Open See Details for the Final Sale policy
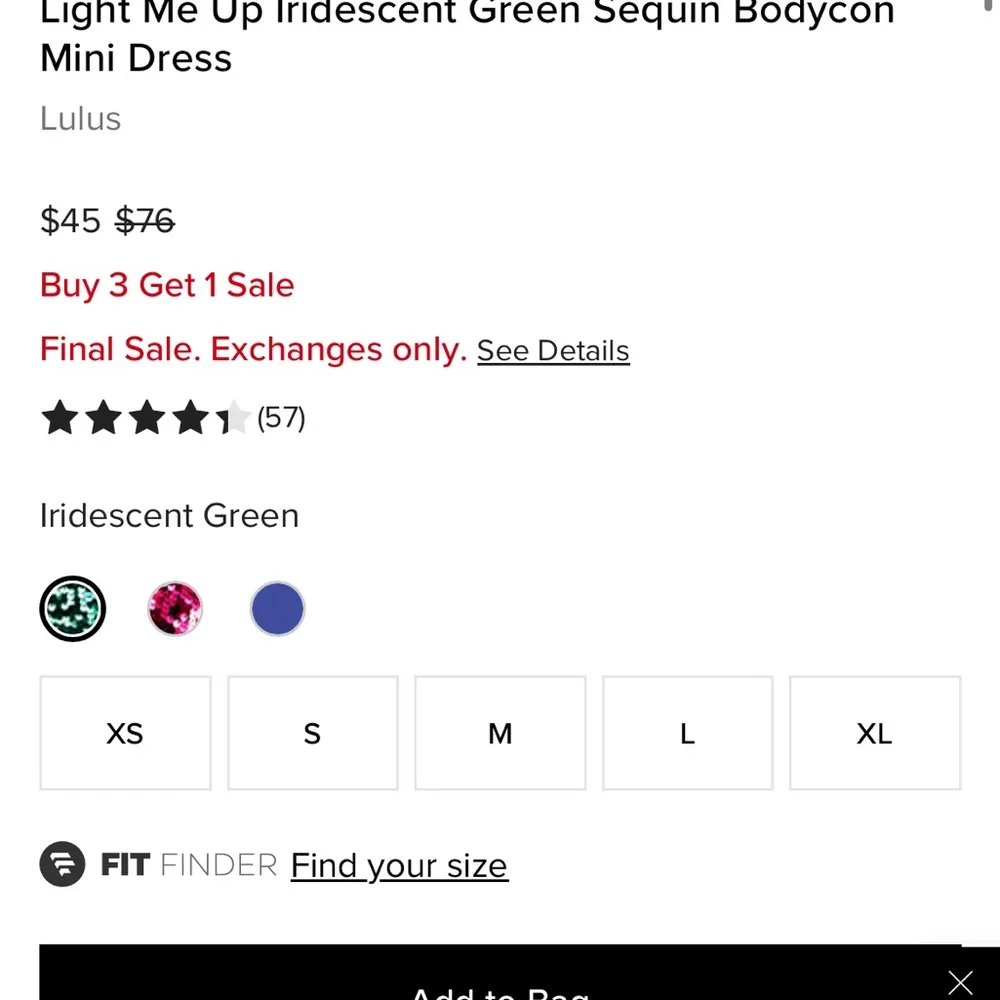Screen dimensions: 1000x1000 pos(553,350)
